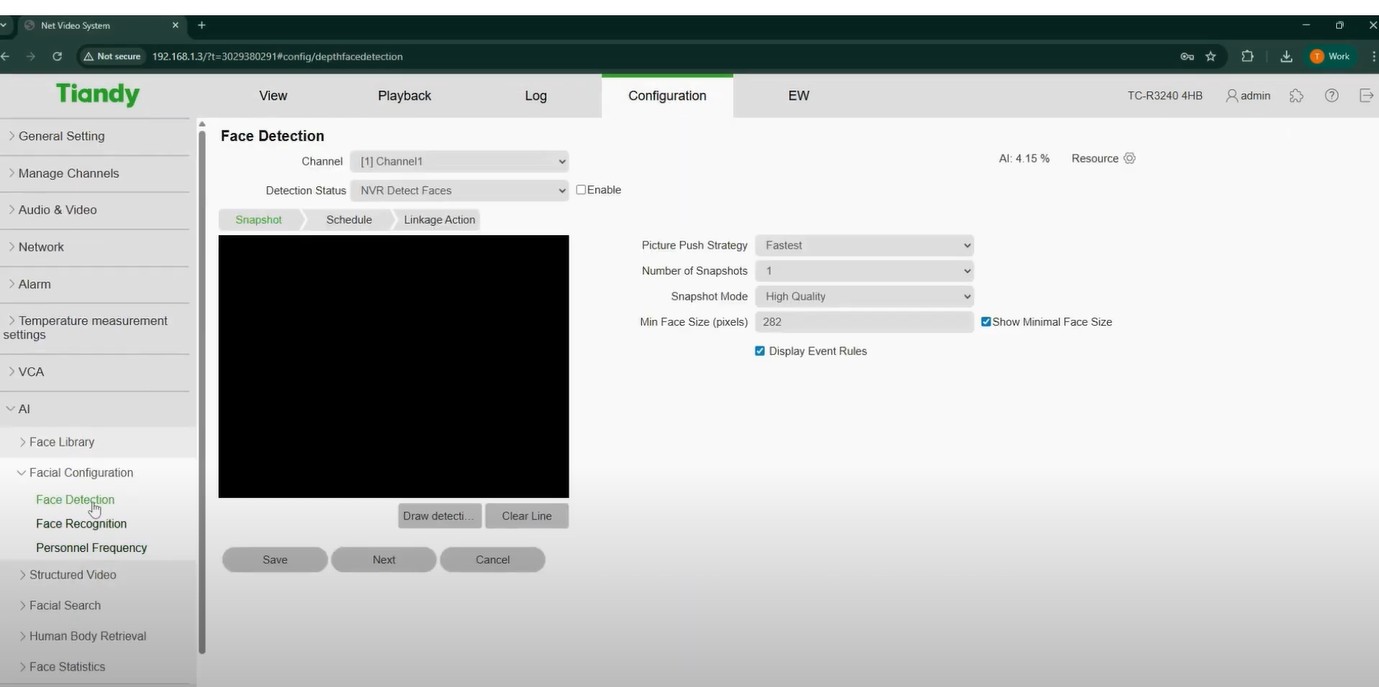Open the Linkage Action tab
The height and width of the screenshot is (687, 1379).
tap(438, 219)
